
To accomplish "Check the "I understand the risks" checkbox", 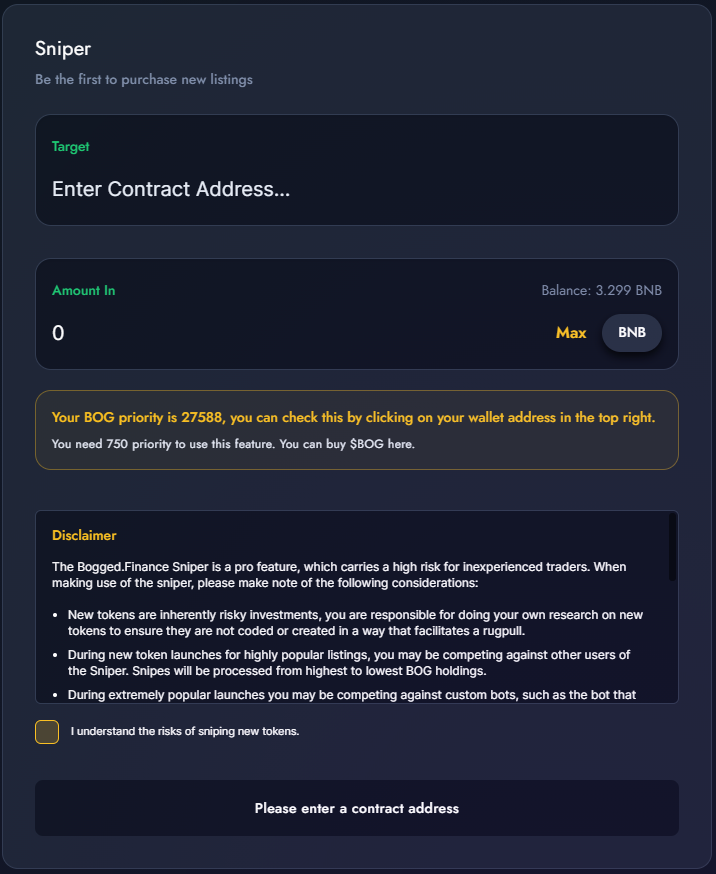I will click(x=46, y=731).
